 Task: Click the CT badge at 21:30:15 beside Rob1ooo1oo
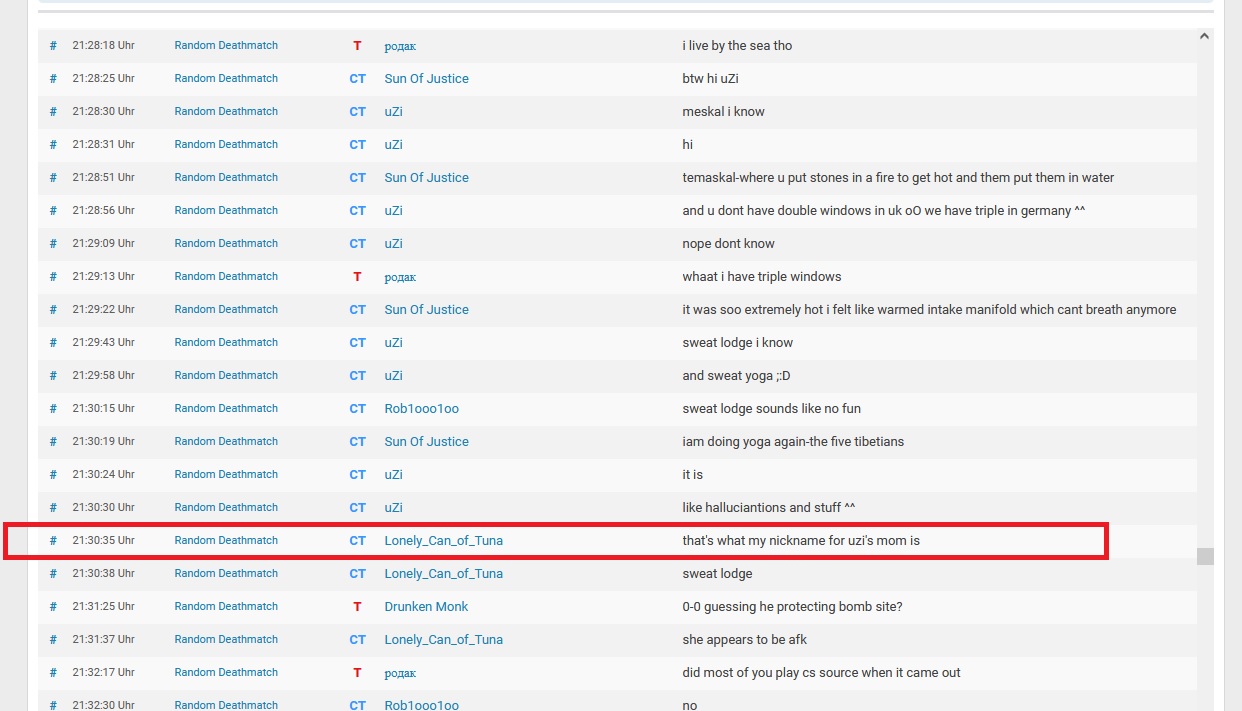pyautogui.click(x=357, y=409)
